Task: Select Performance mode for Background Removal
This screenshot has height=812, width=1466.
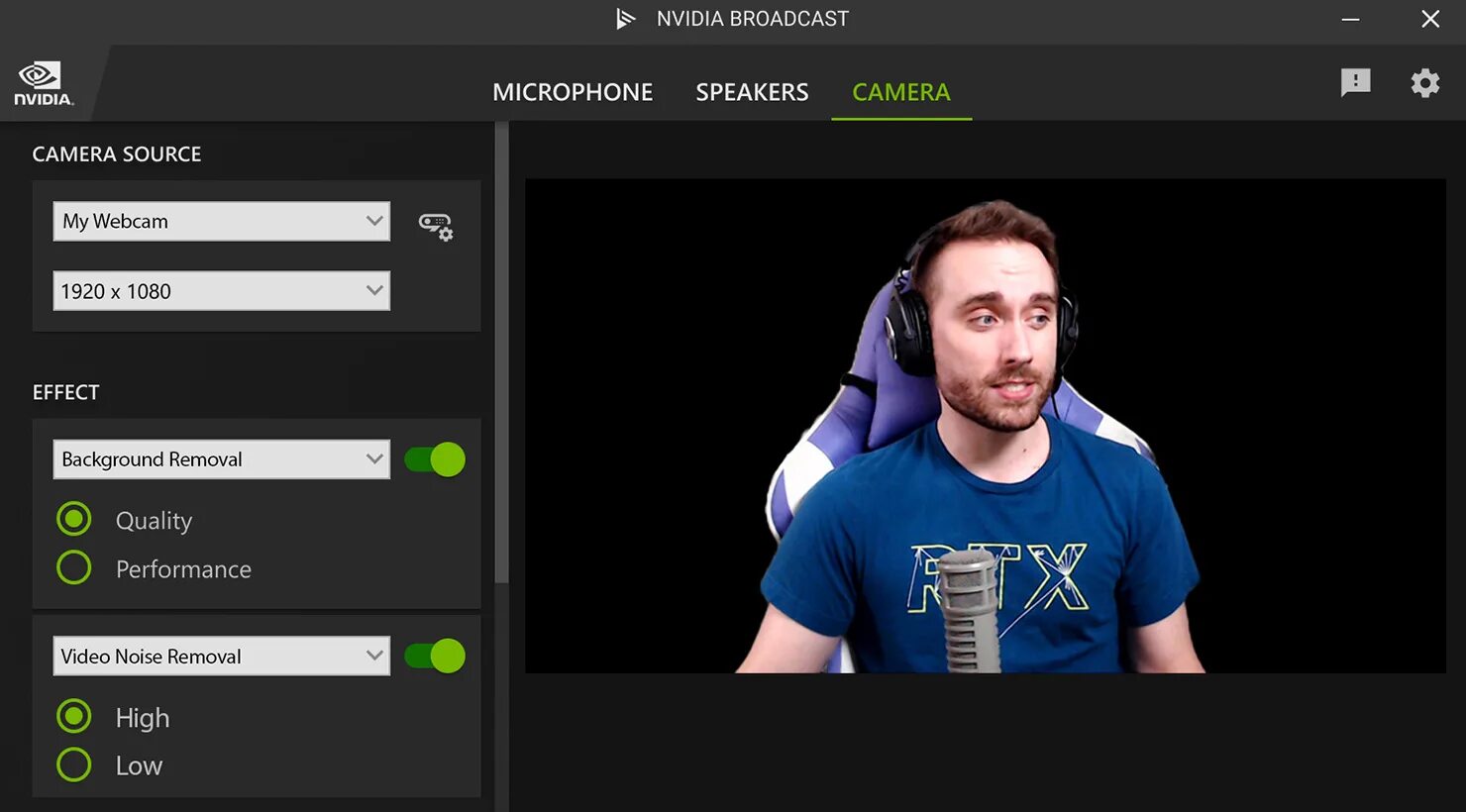Action: (74, 566)
